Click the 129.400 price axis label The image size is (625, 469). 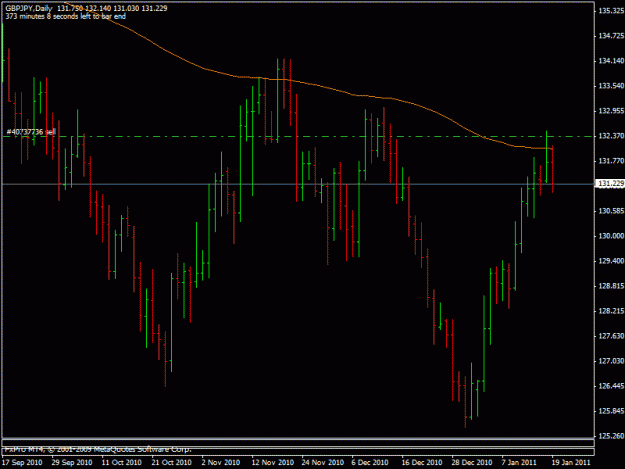[x=611, y=261]
